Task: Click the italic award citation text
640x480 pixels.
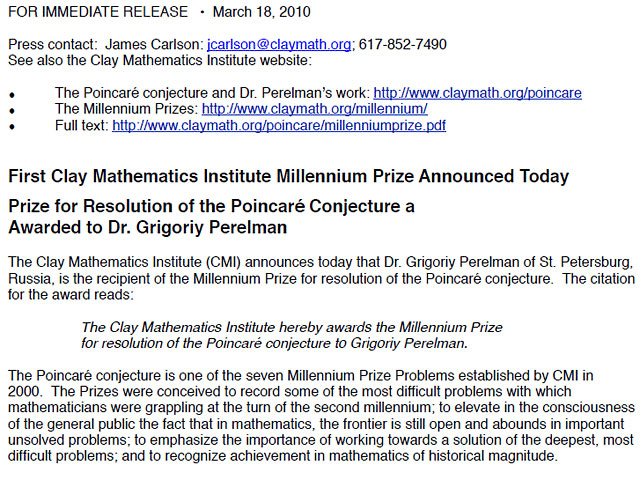Action: tap(291, 335)
